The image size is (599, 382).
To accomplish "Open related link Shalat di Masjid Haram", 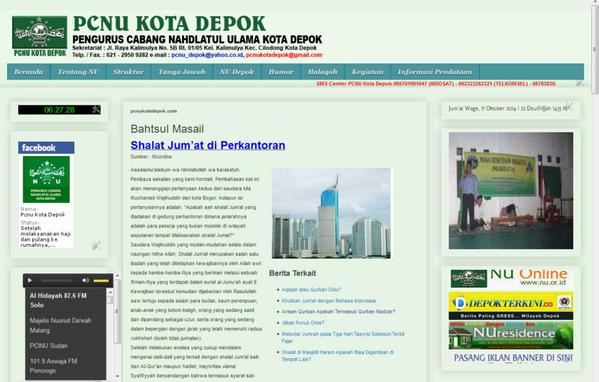I will (x=338, y=356).
